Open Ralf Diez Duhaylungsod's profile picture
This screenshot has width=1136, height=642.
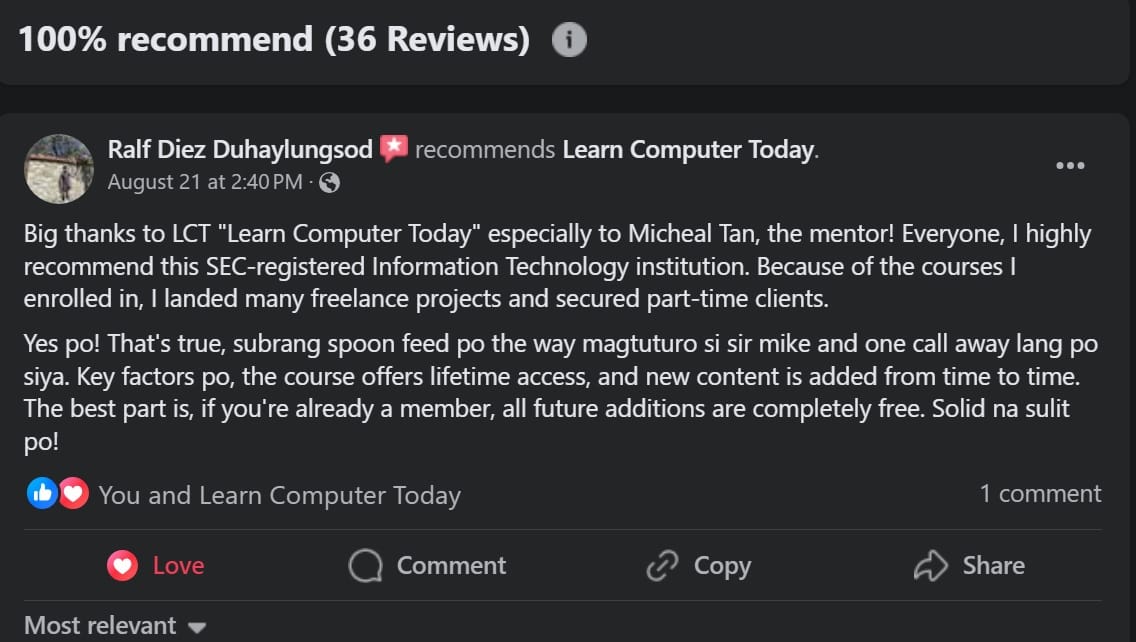tap(59, 167)
